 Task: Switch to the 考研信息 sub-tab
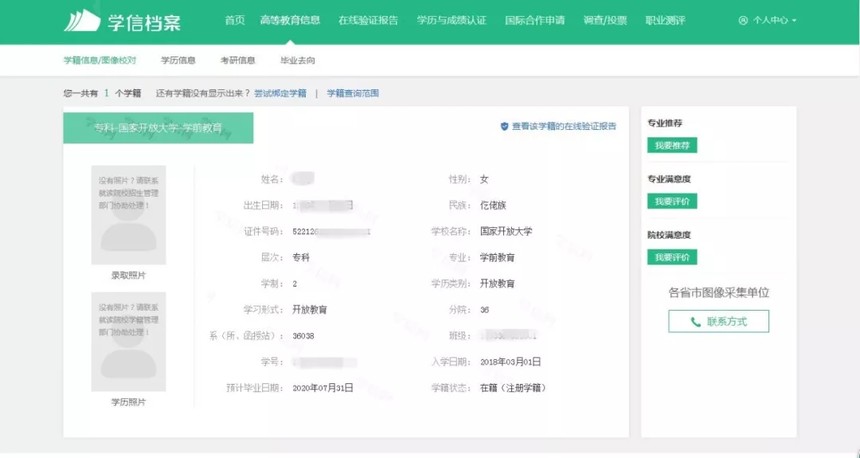[238, 60]
